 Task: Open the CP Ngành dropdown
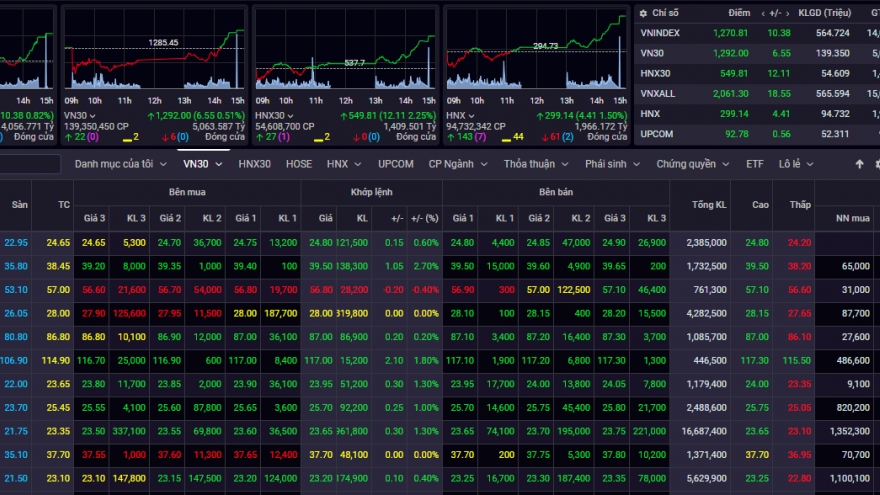coord(458,164)
